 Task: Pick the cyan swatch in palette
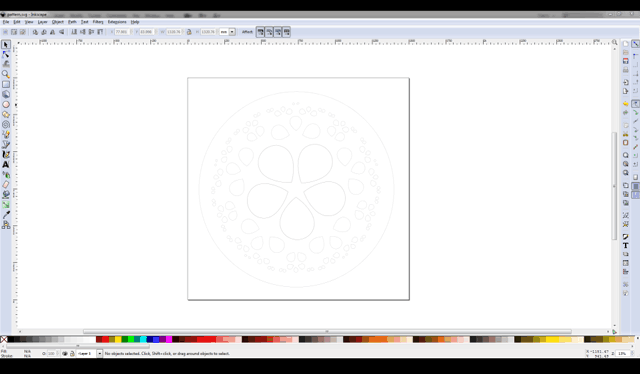(x=143, y=339)
